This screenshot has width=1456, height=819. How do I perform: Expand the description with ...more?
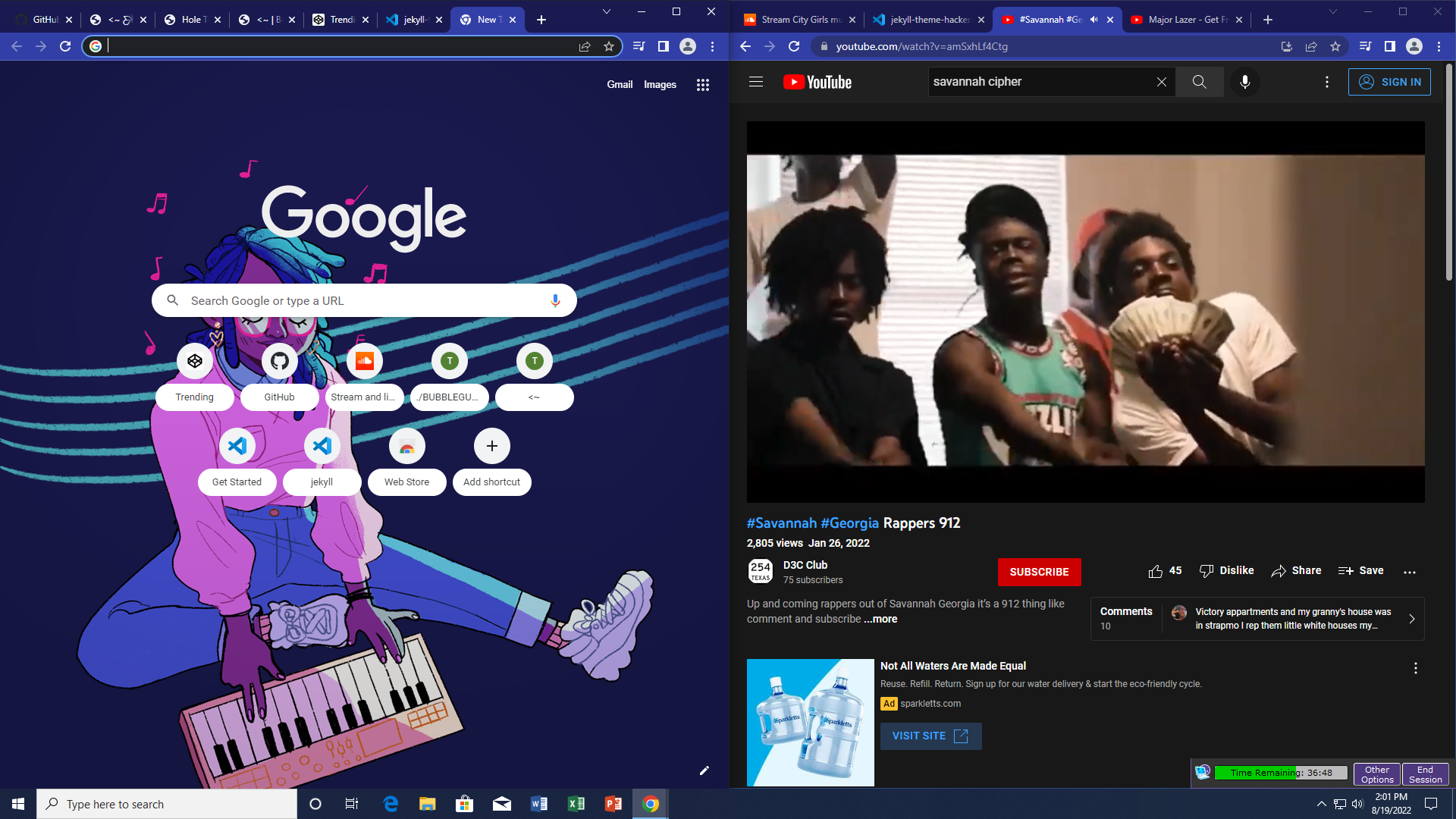coord(880,619)
